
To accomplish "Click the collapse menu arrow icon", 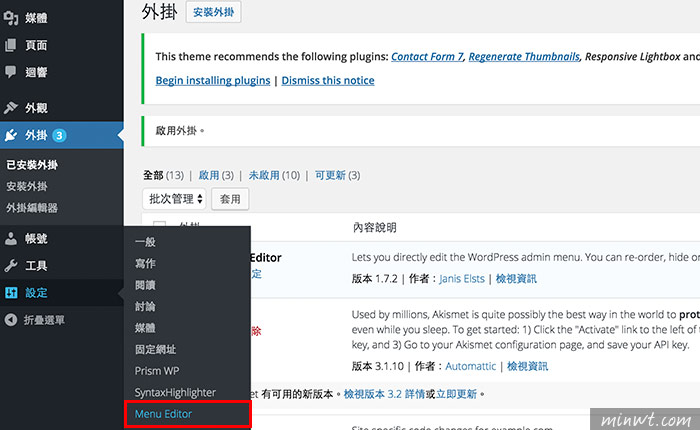I will pos(11,320).
